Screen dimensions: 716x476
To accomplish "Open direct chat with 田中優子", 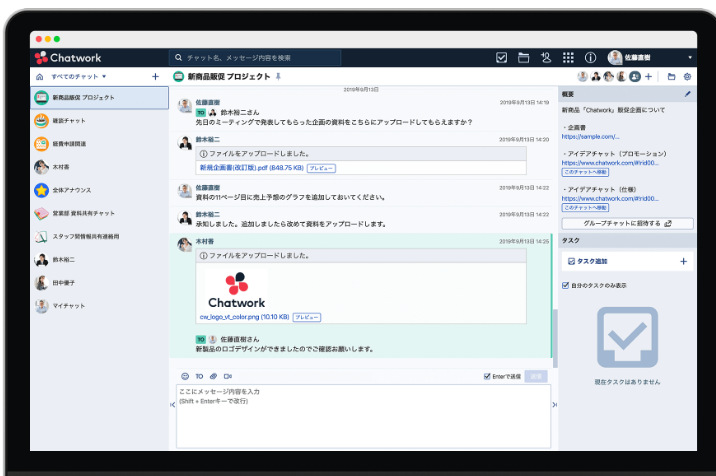I will [x=100, y=283].
